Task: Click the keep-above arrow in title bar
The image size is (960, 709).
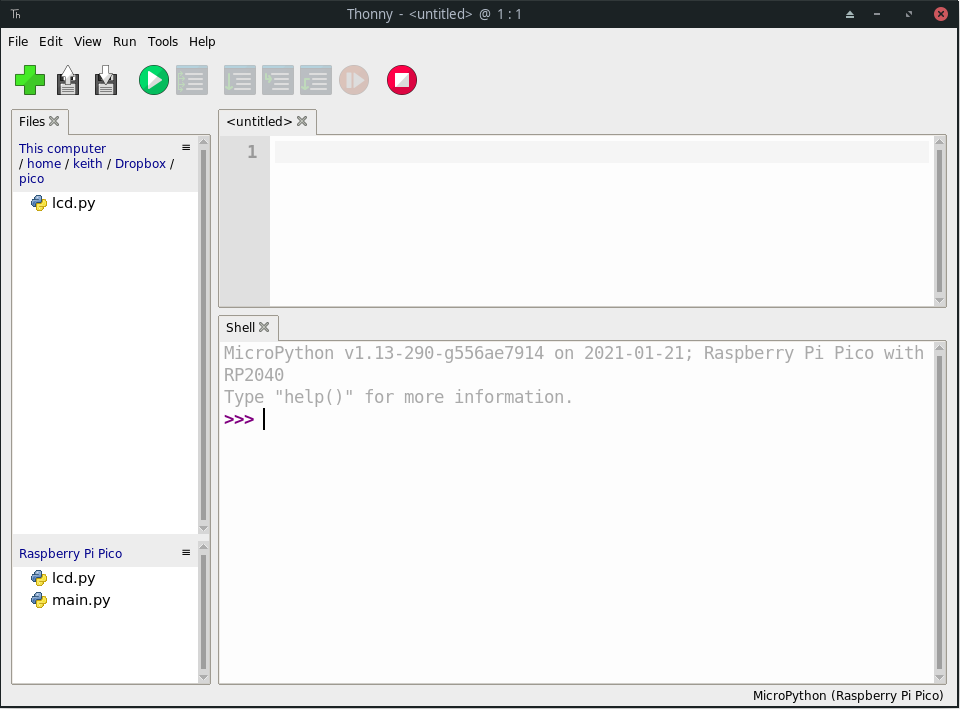Action: [x=850, y=14]
